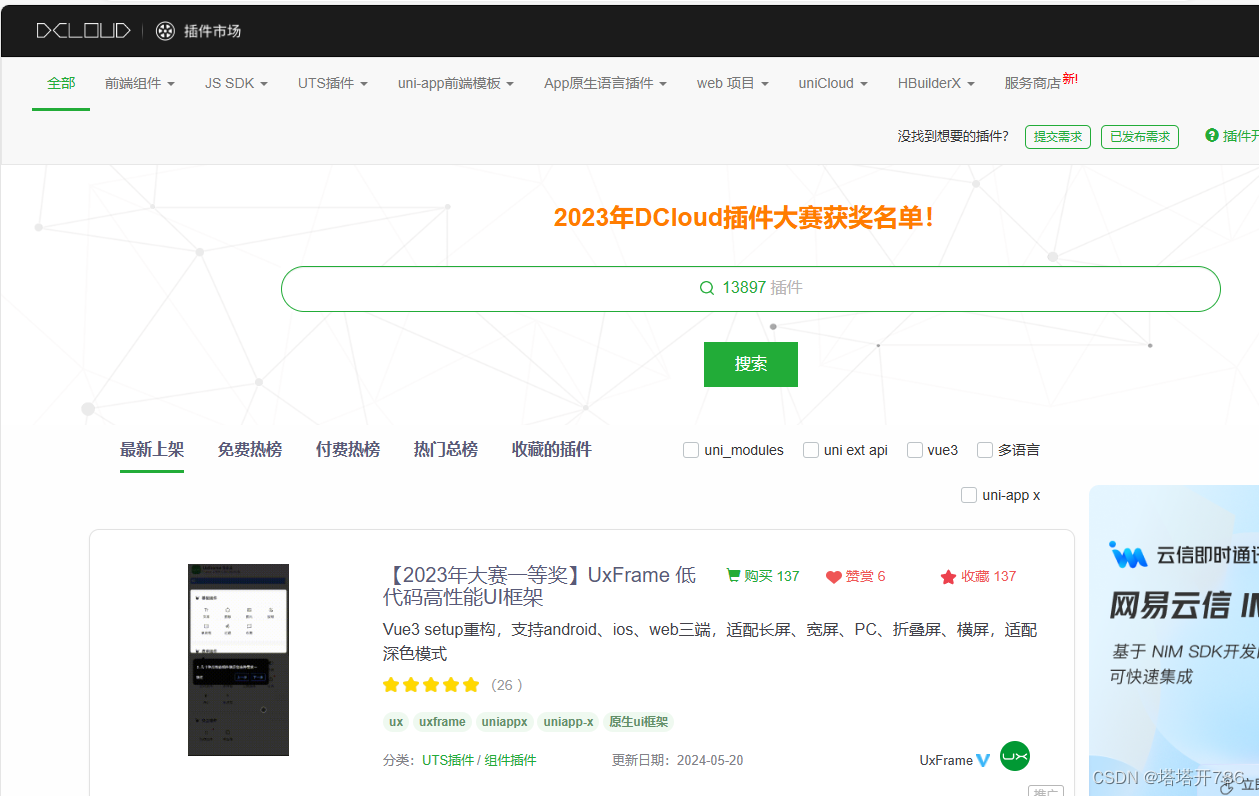Image resolution: width=1259 pixels, height=796 pixels.
Task: Click the Vue3 setup重构 description text
Action: pos(710,642)
